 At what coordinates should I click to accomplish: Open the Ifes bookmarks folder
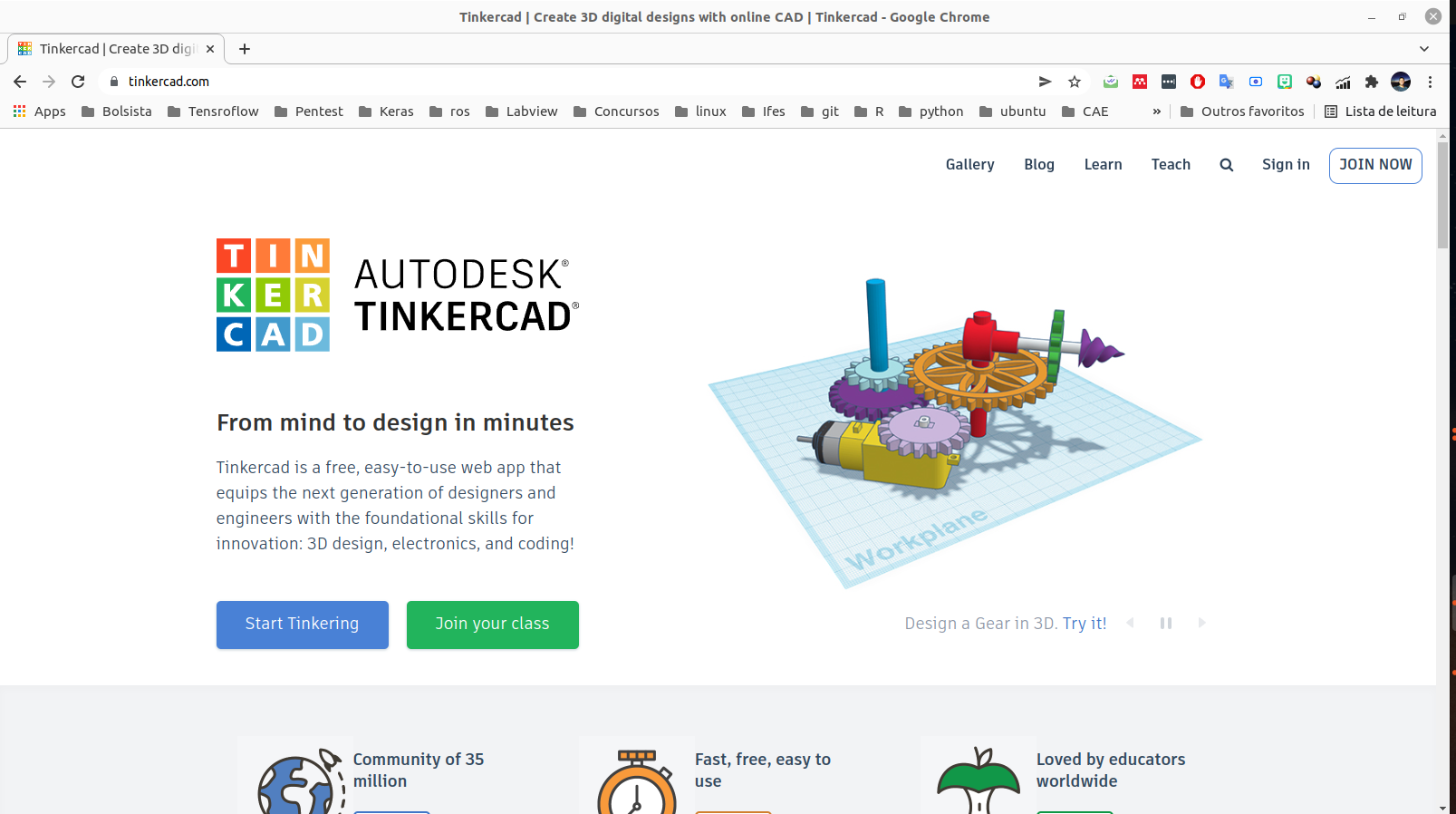(764, 111)
